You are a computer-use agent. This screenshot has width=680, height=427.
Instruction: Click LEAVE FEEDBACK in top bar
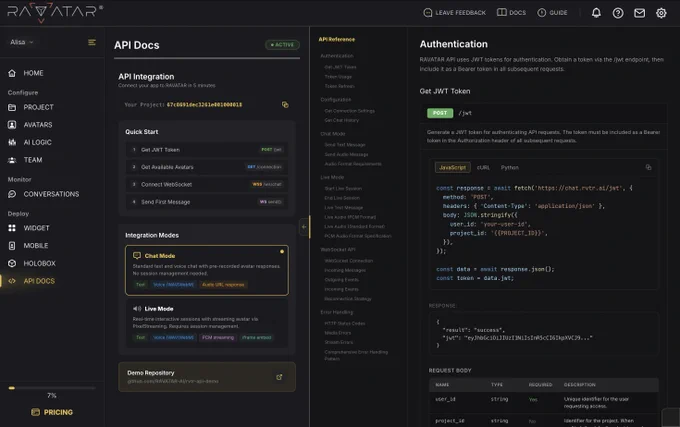pos(454,13)
